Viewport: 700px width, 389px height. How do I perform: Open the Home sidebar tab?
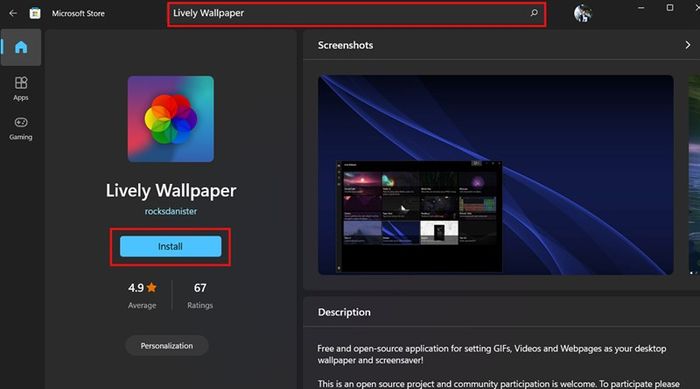21,47
